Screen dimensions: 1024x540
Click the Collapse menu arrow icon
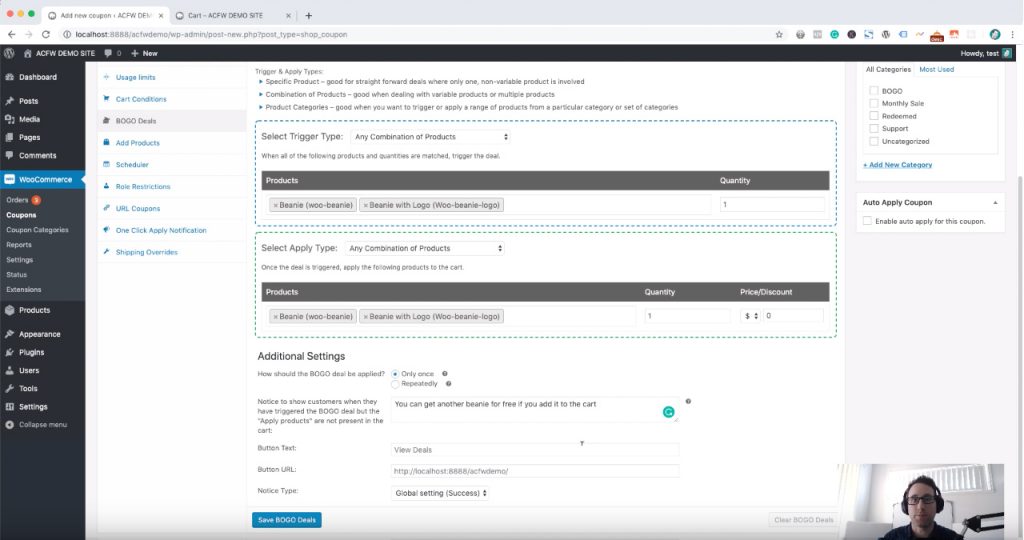click(9, 424)
